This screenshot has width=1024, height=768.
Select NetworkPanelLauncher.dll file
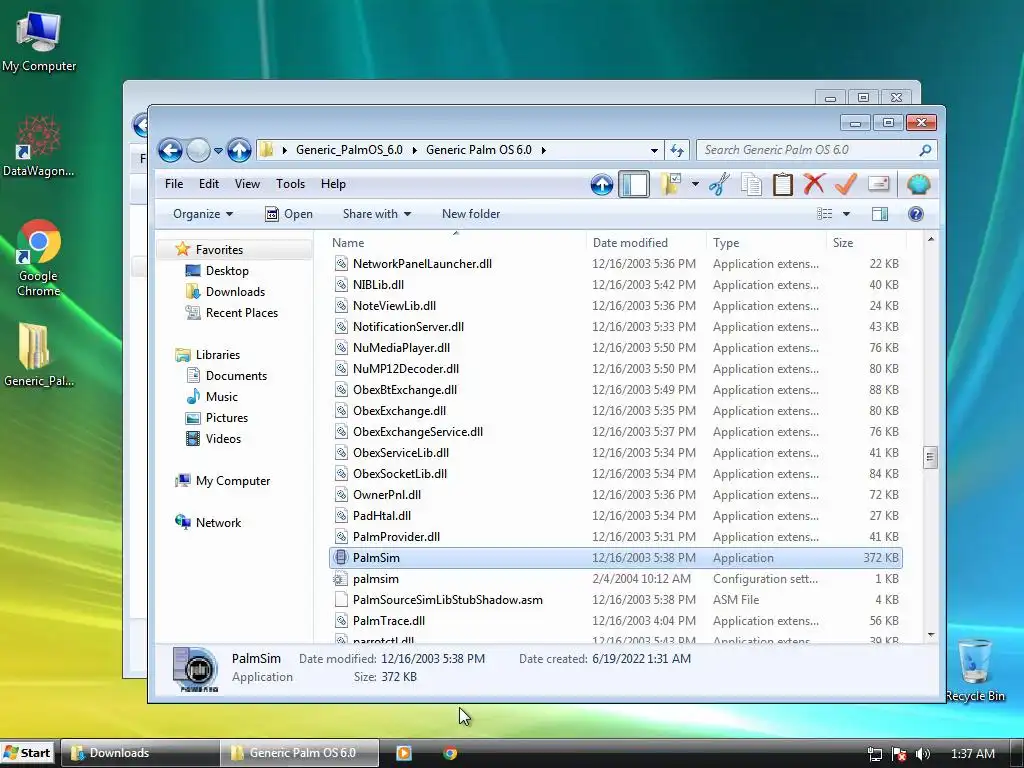tap(616, 264)
